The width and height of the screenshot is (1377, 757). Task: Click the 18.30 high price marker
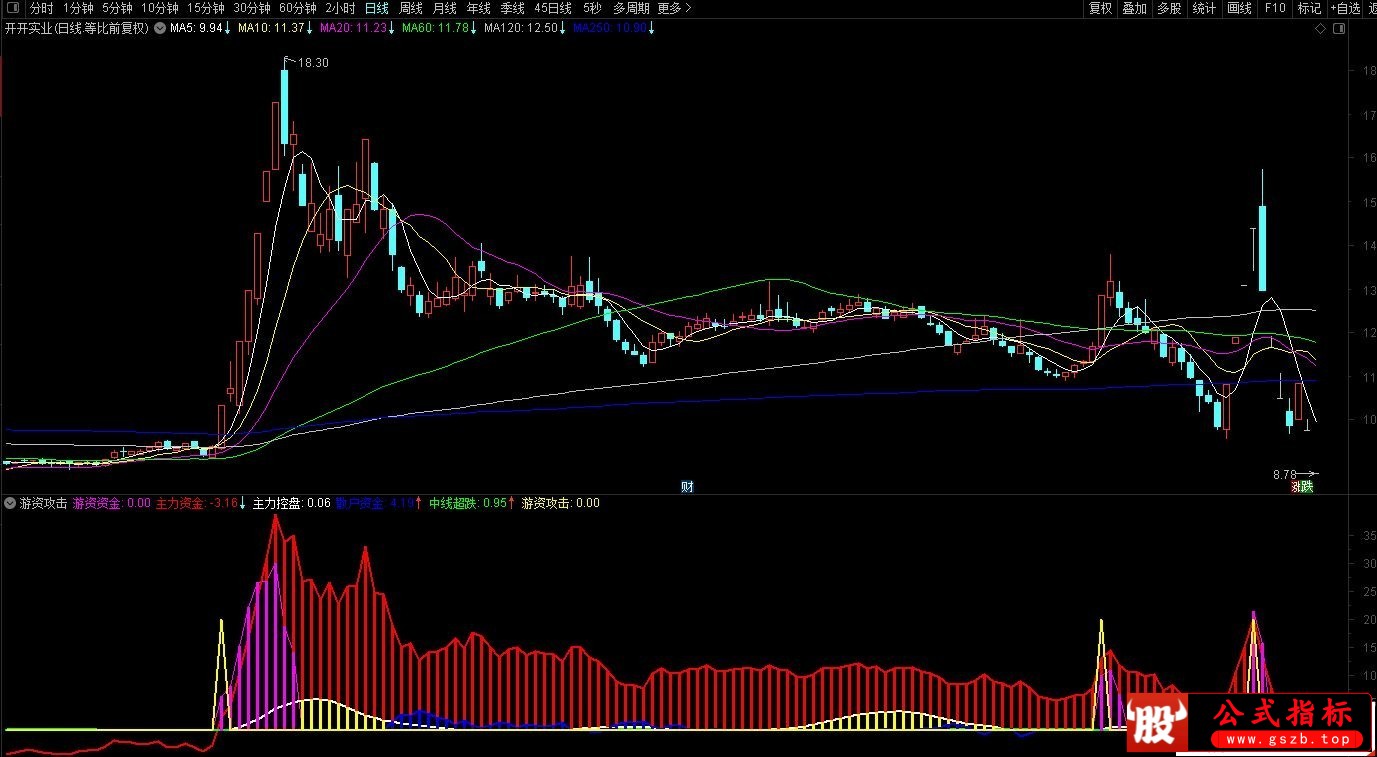point(312,62)
